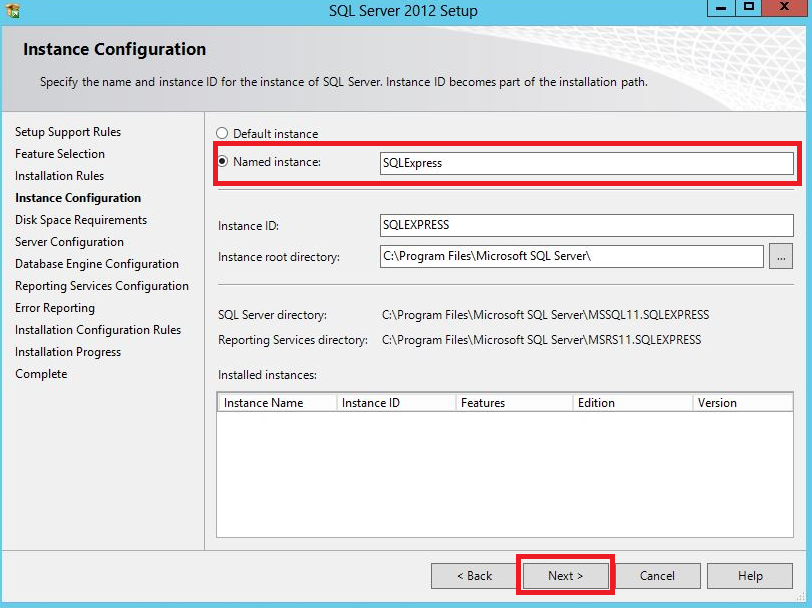Click the Named instance text field
Screen dimensions: 812x608
[x=586, y=163]
